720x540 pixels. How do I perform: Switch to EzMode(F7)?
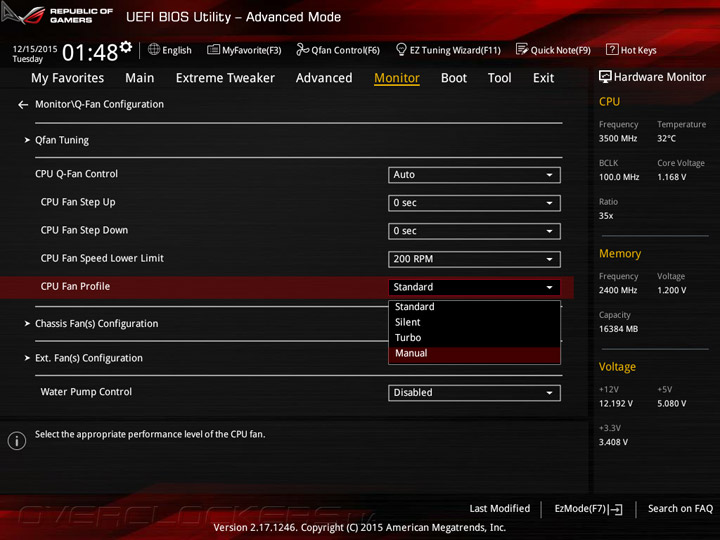coord(588,509)
